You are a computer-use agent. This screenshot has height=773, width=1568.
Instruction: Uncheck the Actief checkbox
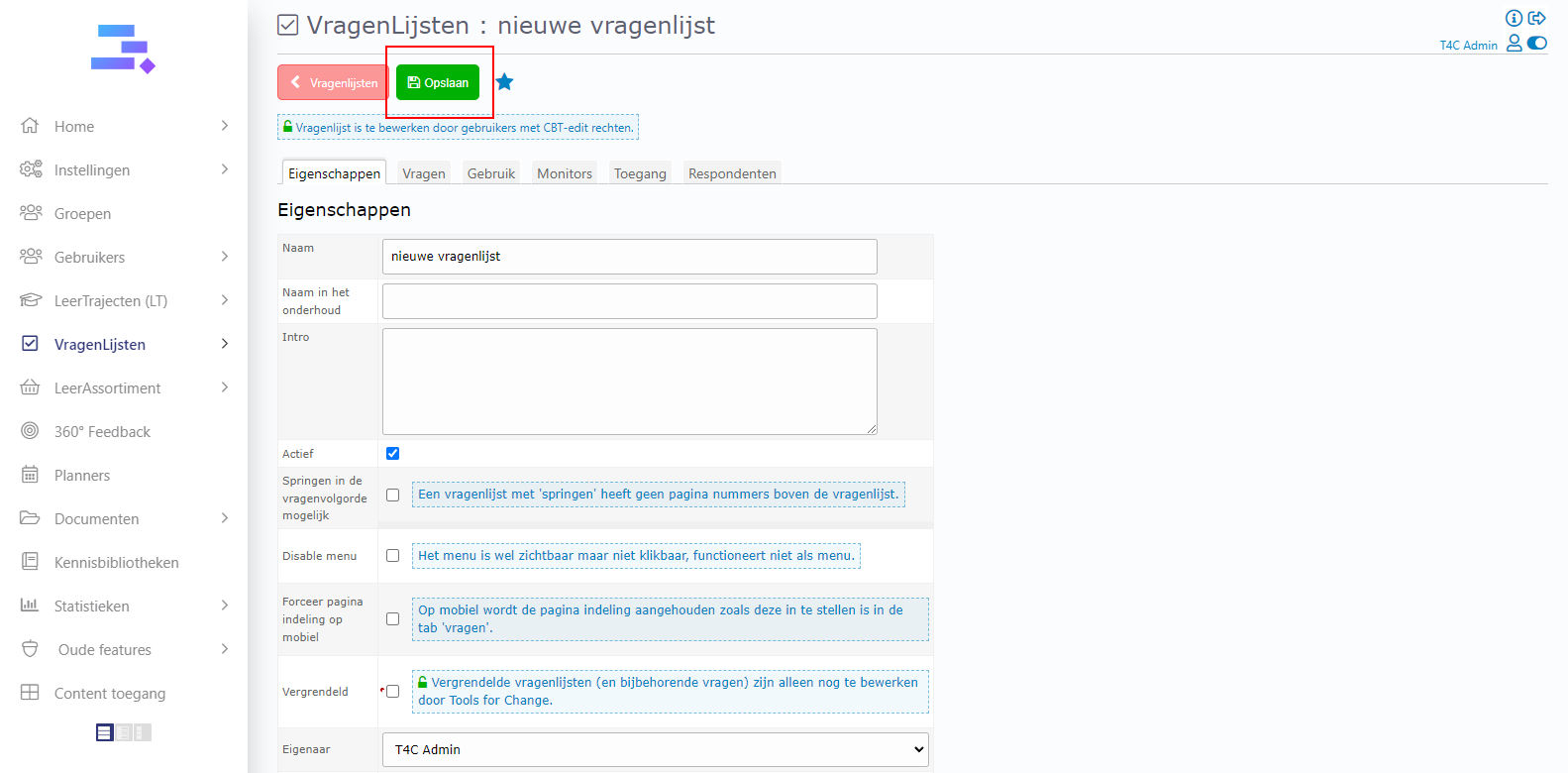click(393, 453)
